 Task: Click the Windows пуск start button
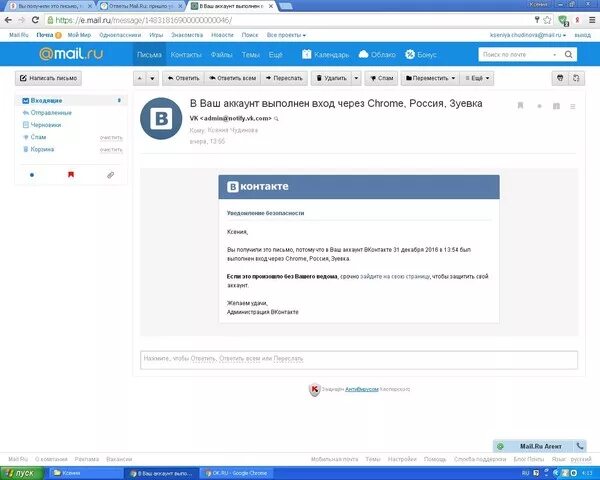[20, 473]
